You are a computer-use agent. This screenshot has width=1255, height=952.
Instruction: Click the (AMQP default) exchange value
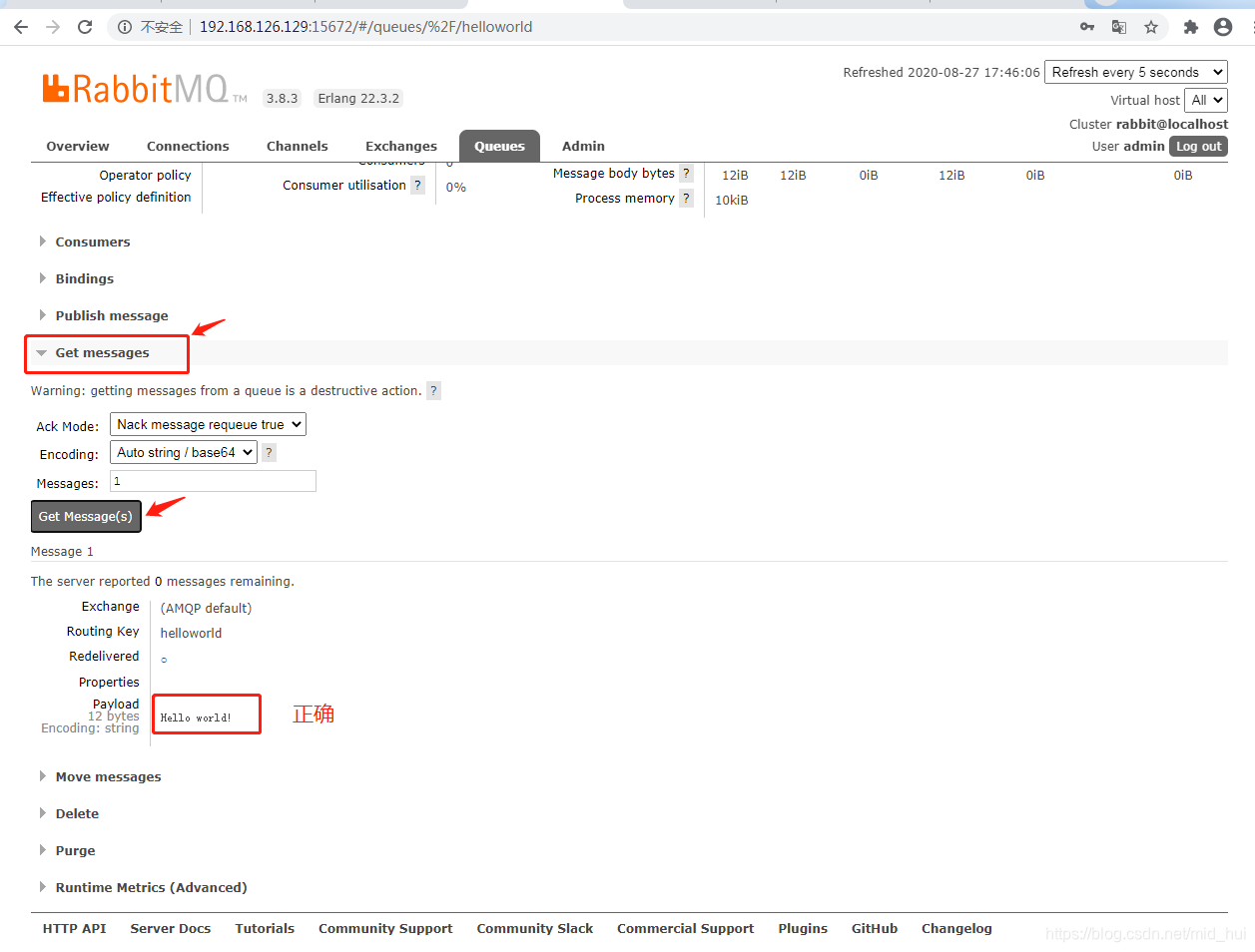(x=206, y=608)
